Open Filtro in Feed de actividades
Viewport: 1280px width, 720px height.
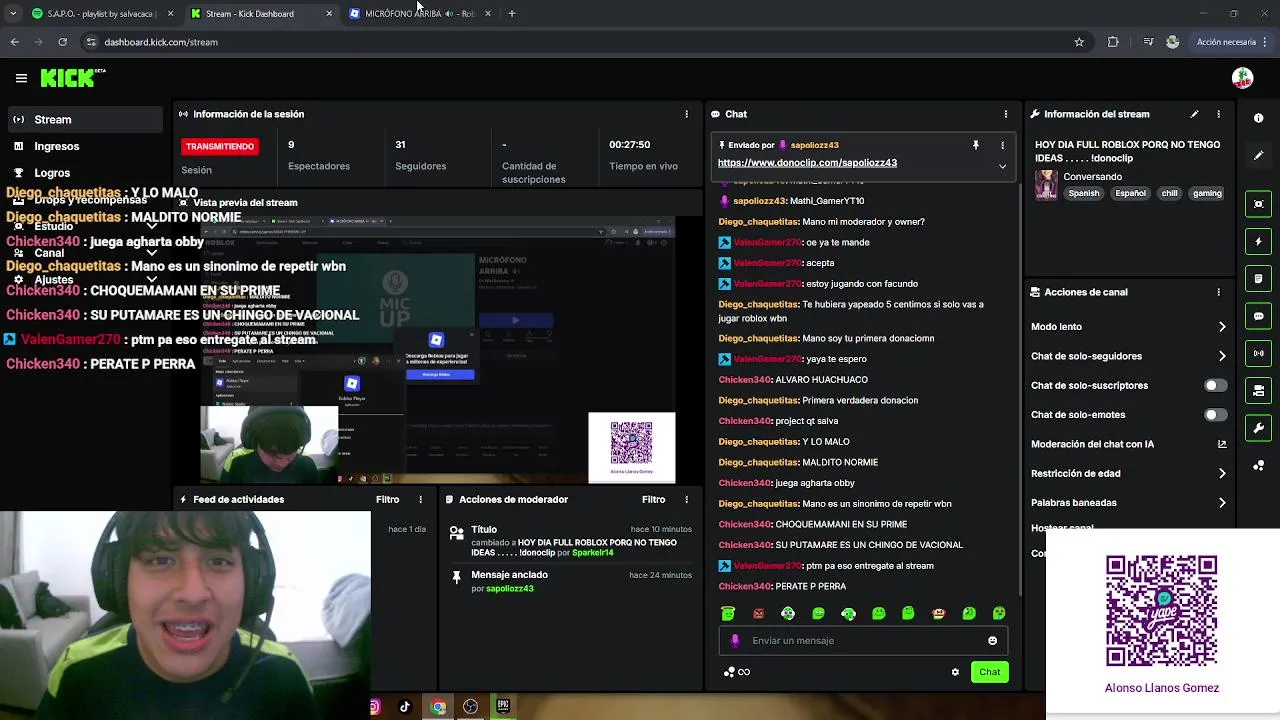[387, 499]
